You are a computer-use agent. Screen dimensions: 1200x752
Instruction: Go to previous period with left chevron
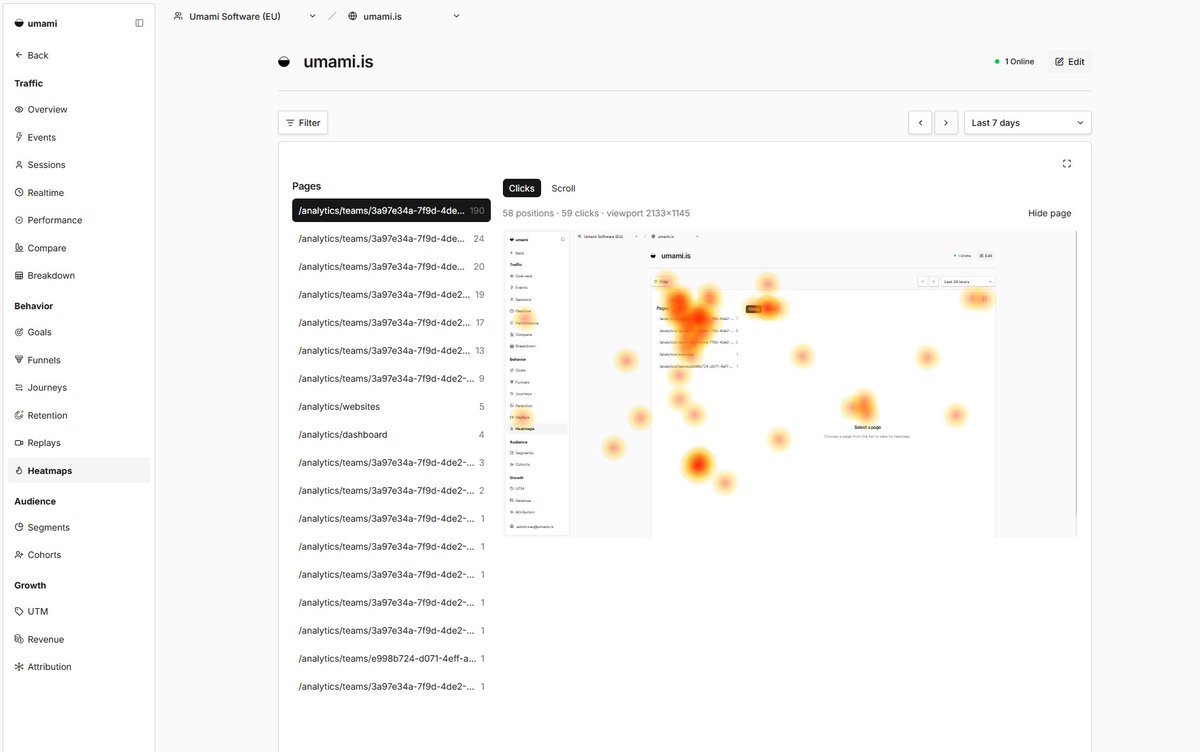[920, 123]
